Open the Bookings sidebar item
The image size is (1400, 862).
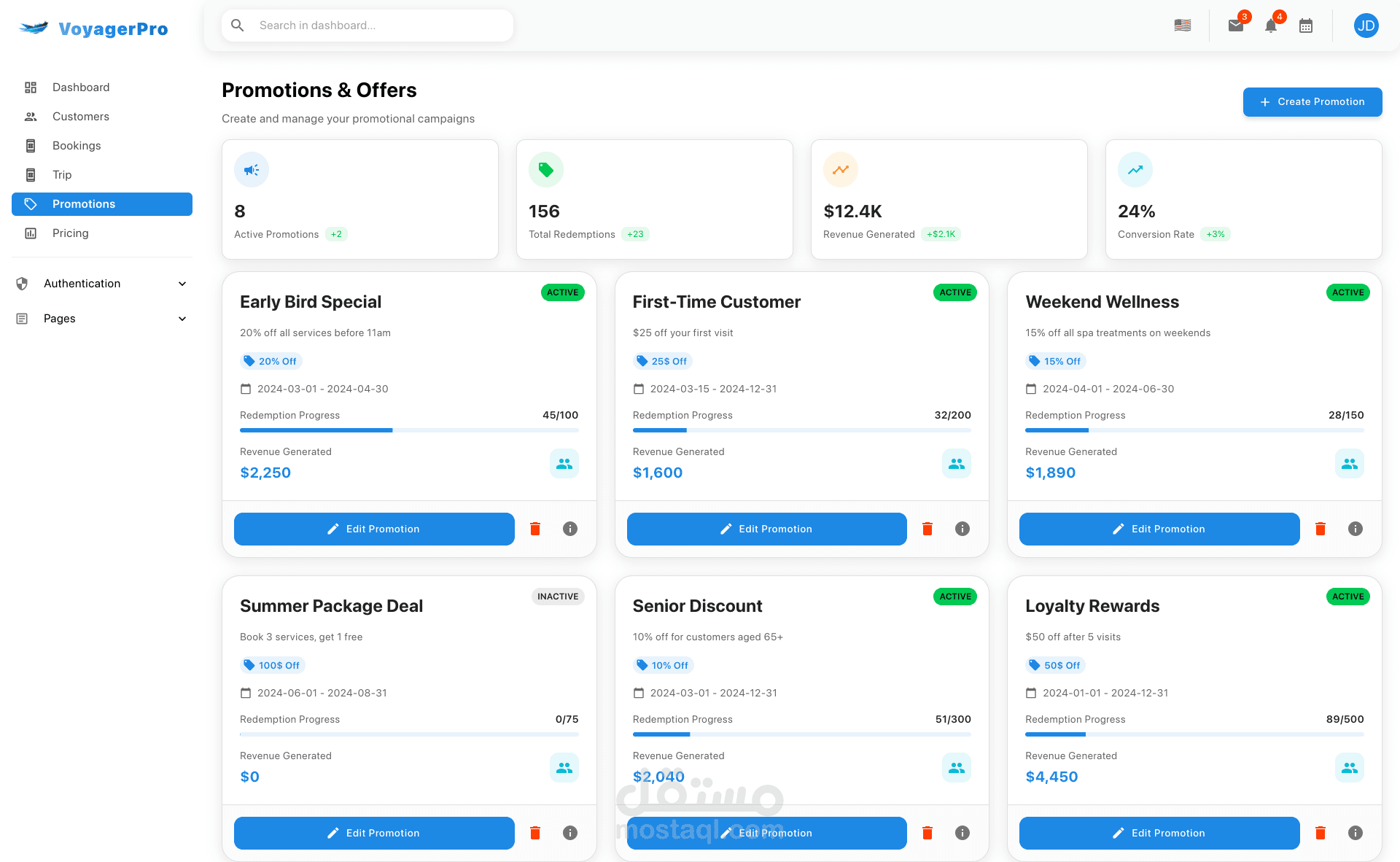[x=77, y=146]
